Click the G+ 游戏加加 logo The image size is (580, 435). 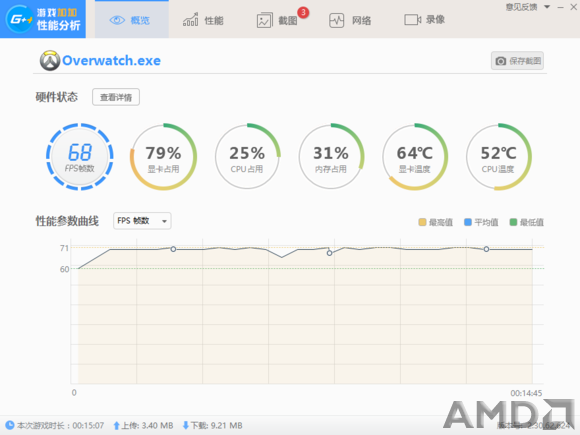[43, 19]
